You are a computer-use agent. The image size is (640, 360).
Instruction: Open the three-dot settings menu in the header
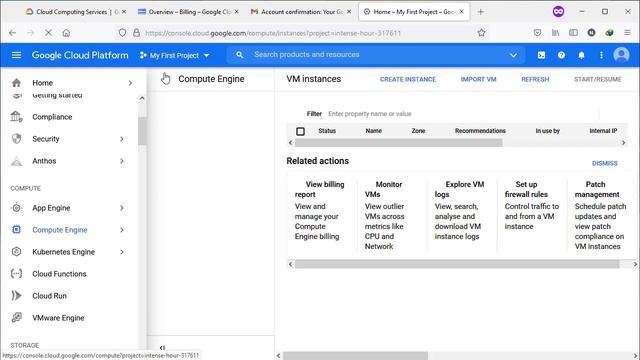601,55
